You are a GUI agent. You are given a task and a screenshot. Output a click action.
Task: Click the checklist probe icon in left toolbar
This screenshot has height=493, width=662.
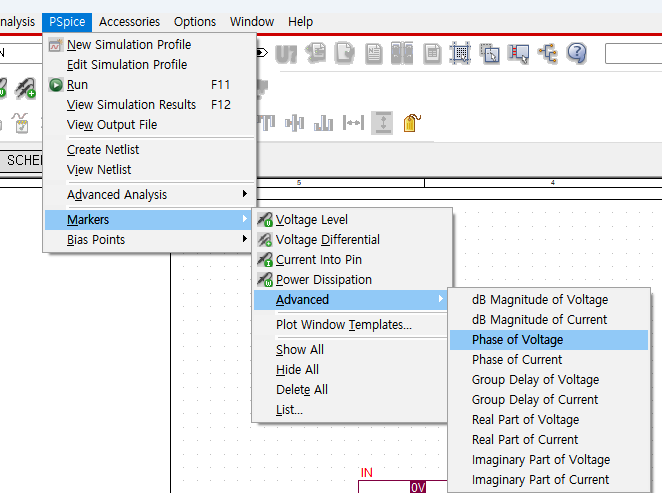click(21, 123)
